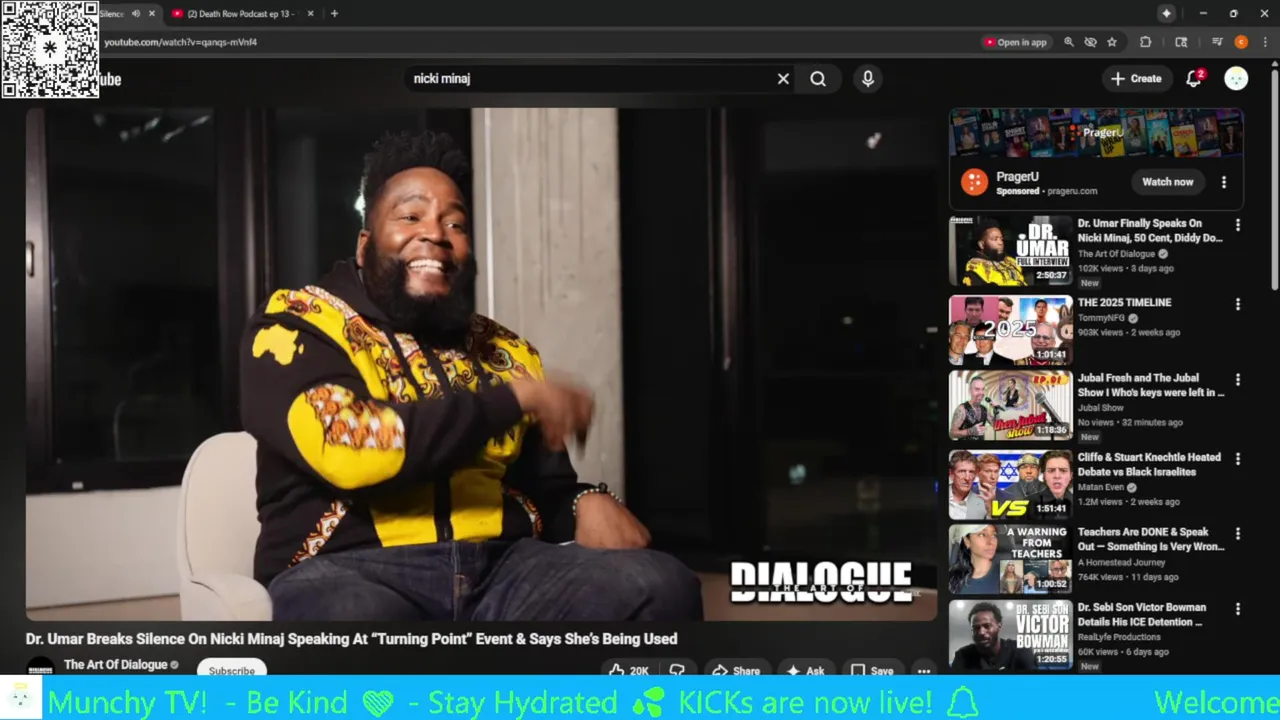Open The Art Of Dialogue channel name

point(115,665)
